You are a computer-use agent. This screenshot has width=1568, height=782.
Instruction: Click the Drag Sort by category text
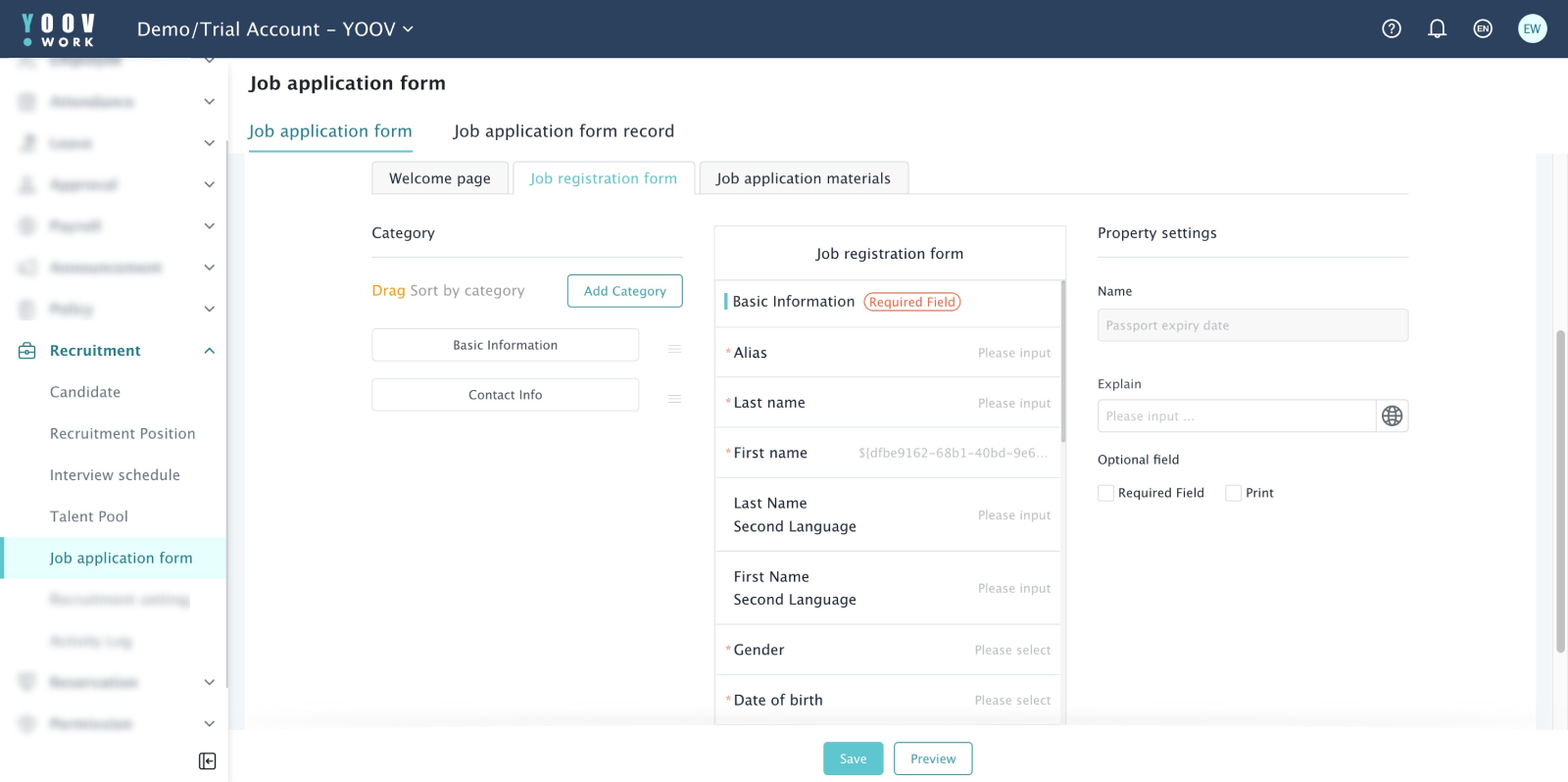point(448,291)
